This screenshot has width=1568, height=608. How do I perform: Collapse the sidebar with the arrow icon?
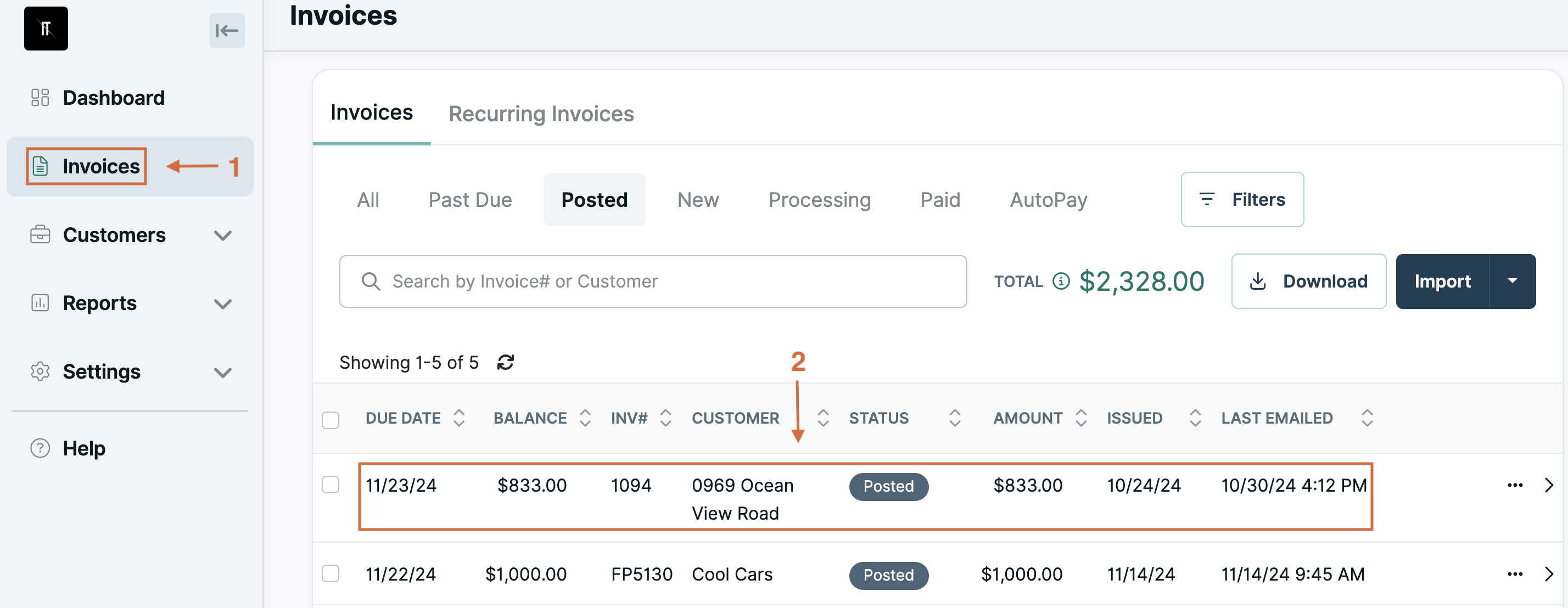pos(227,30)
